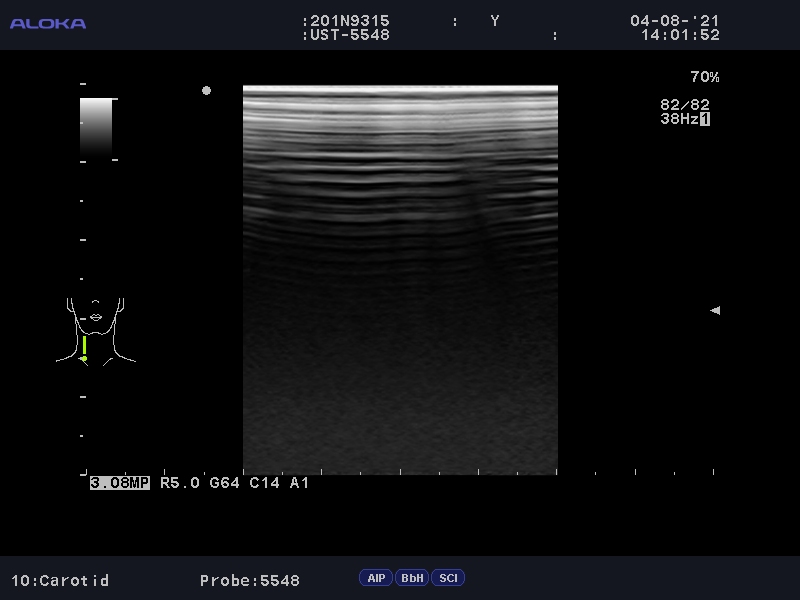The height and width of the screenshot is (600, 800).
Task: Toggle the BbH indicator
Action: [412, 578]
